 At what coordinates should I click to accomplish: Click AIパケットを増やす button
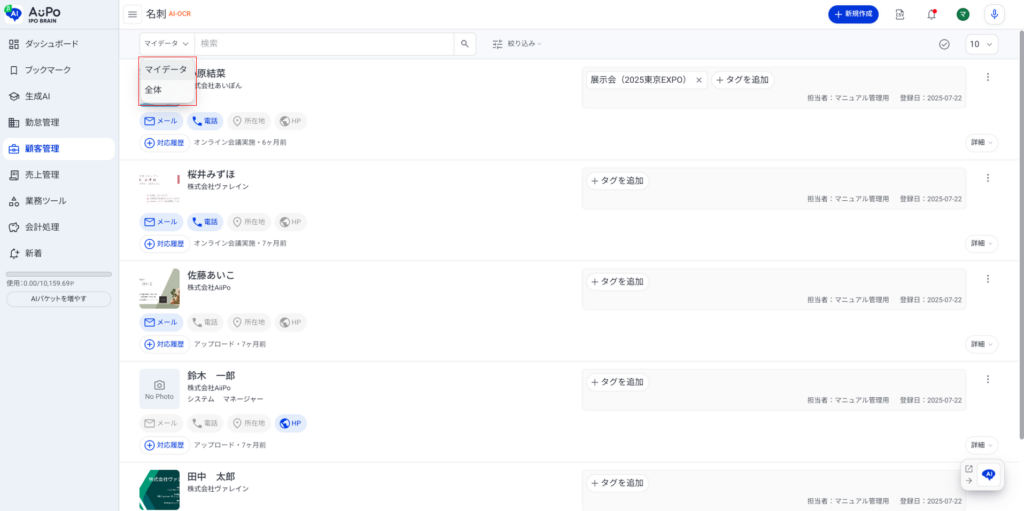(59, 299)
